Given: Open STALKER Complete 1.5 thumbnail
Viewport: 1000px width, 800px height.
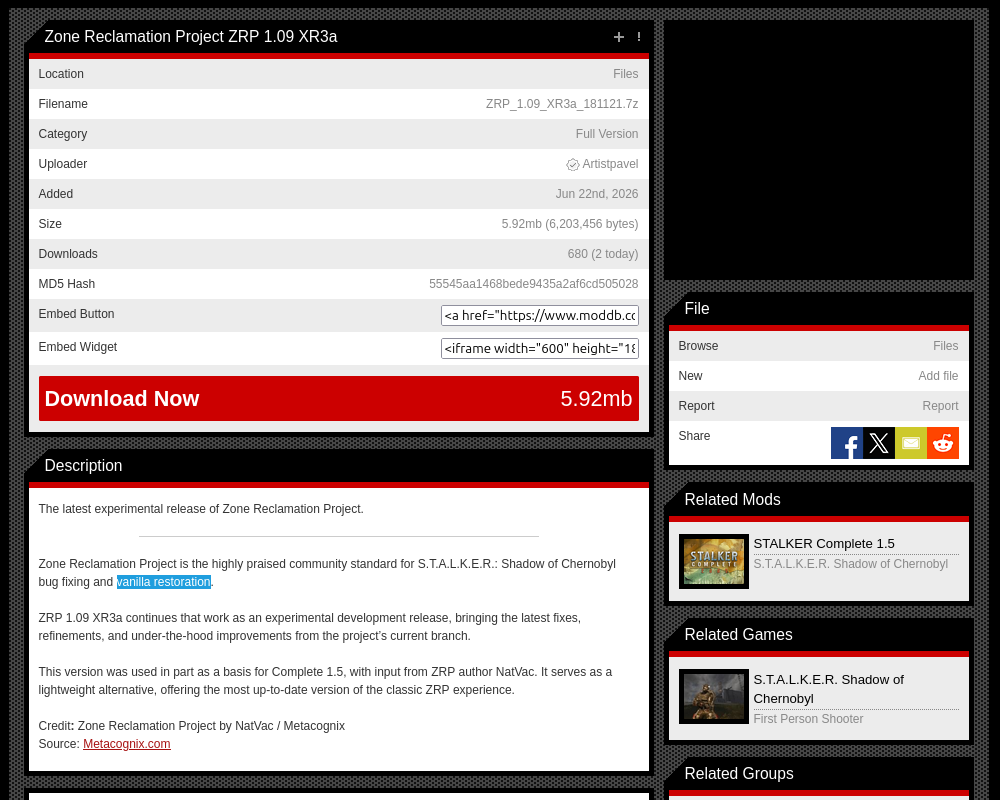Looking at the screenshot, I should click(714, 561).
